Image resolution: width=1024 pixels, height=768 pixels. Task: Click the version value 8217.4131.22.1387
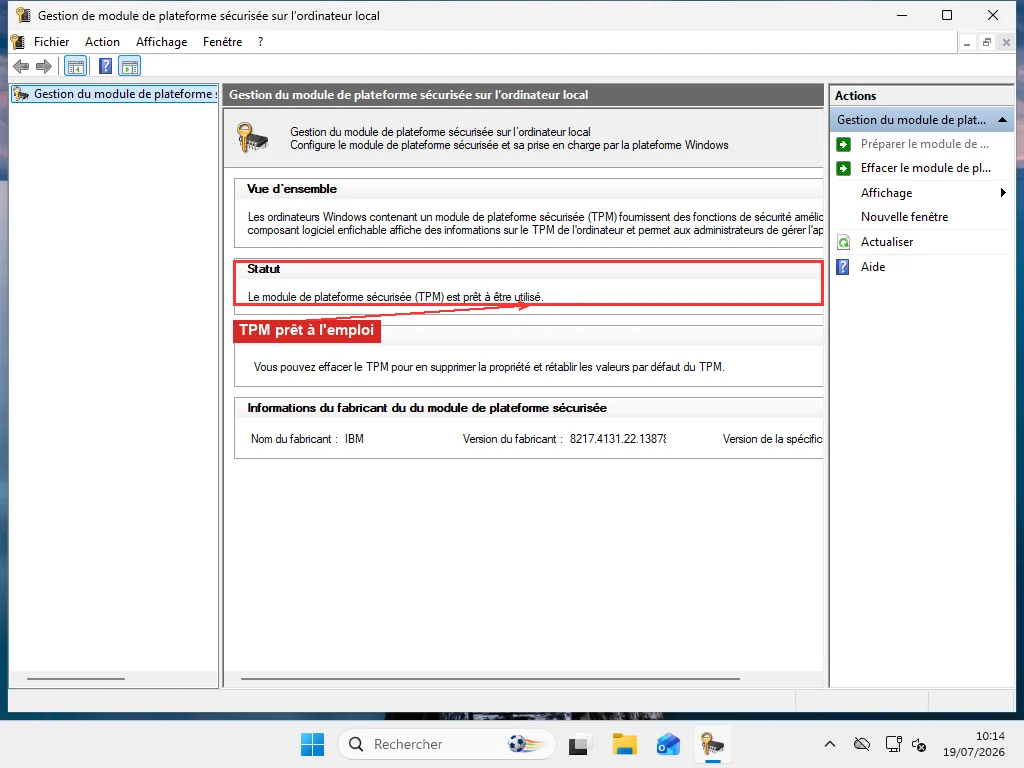click(x=618, y=439)
